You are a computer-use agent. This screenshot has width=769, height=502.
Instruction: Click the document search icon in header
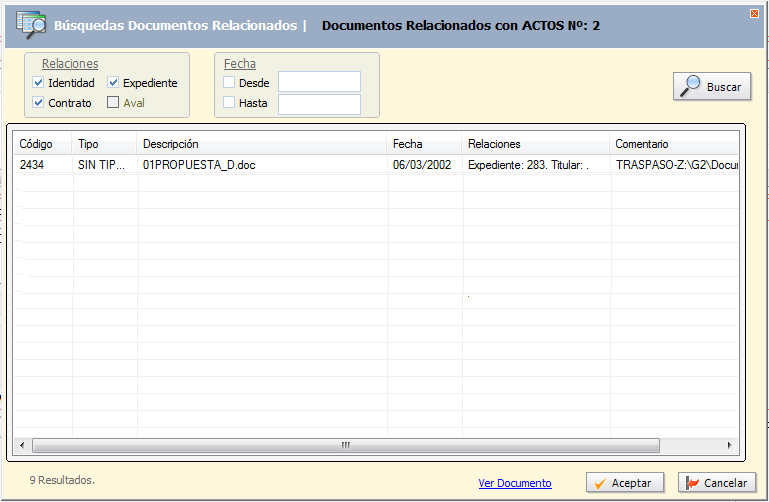coord(30,24)
